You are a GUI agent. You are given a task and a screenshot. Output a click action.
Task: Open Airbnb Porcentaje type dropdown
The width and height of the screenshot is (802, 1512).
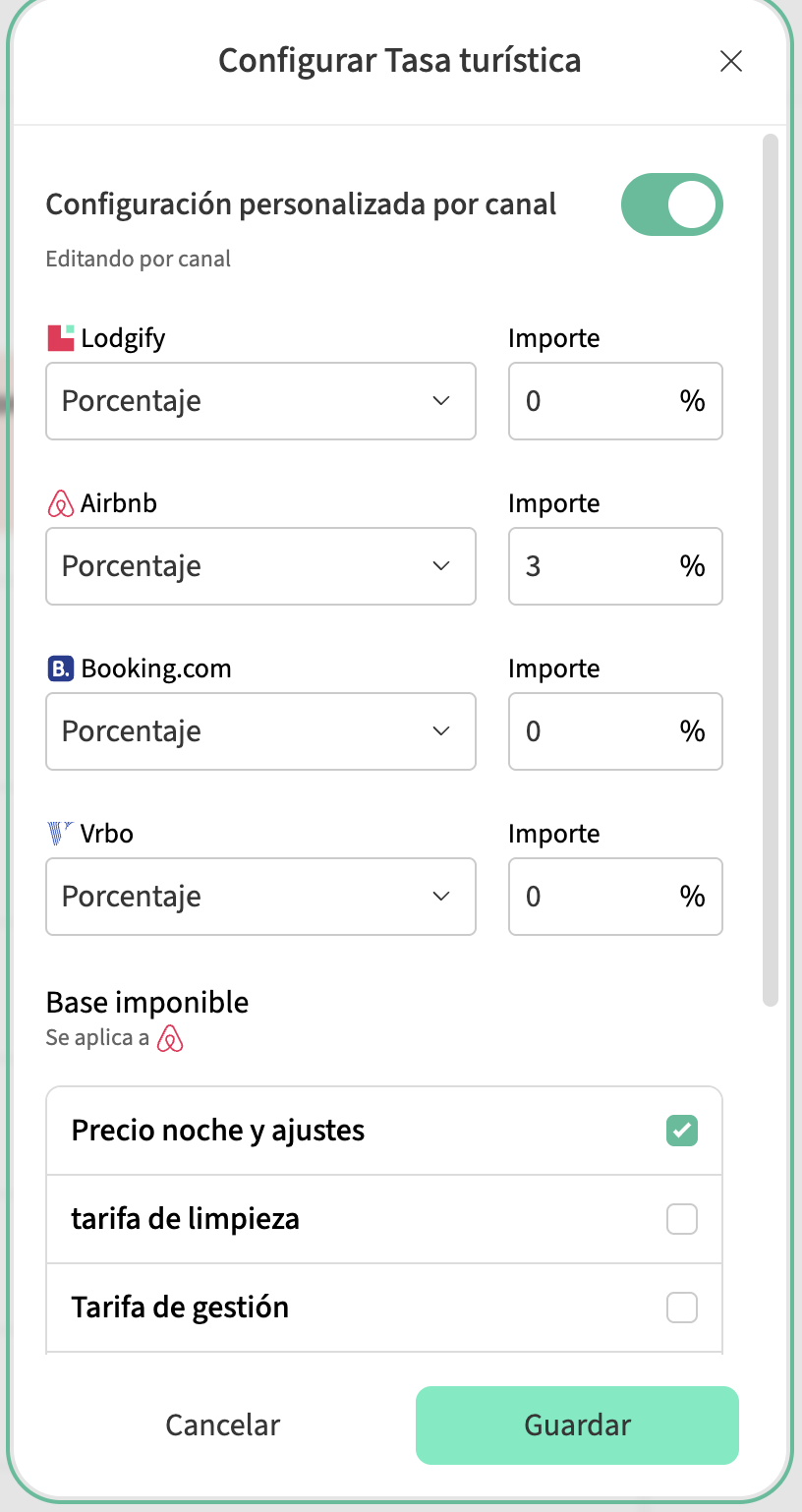point(260,566)
